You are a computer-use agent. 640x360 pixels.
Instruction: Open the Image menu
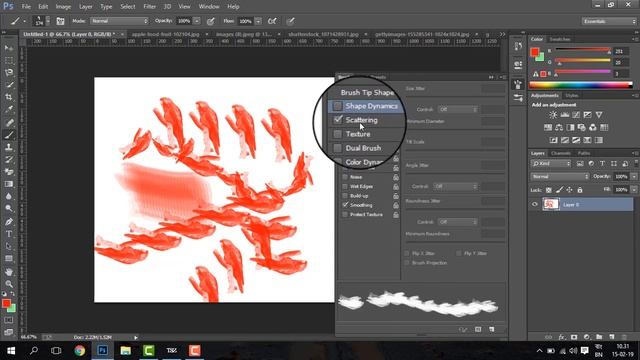point(63,7)
